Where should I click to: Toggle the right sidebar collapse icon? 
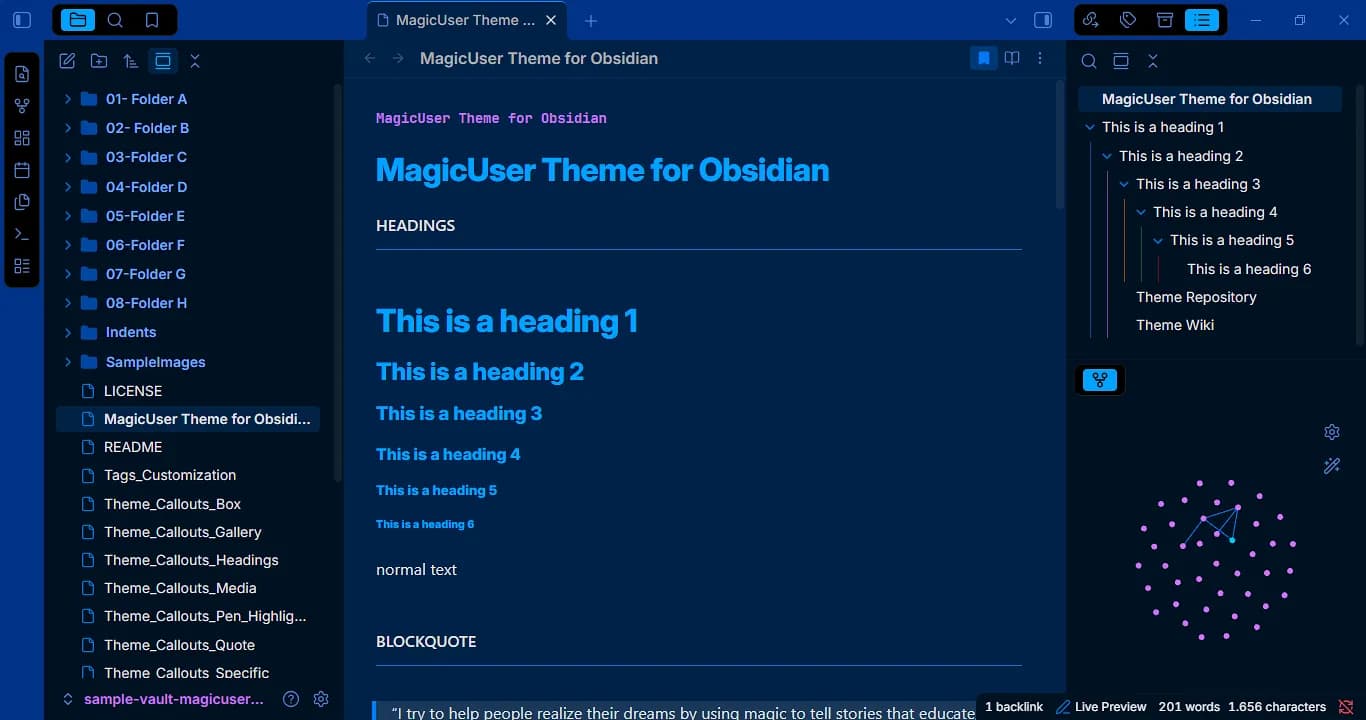click(1043, 20)
